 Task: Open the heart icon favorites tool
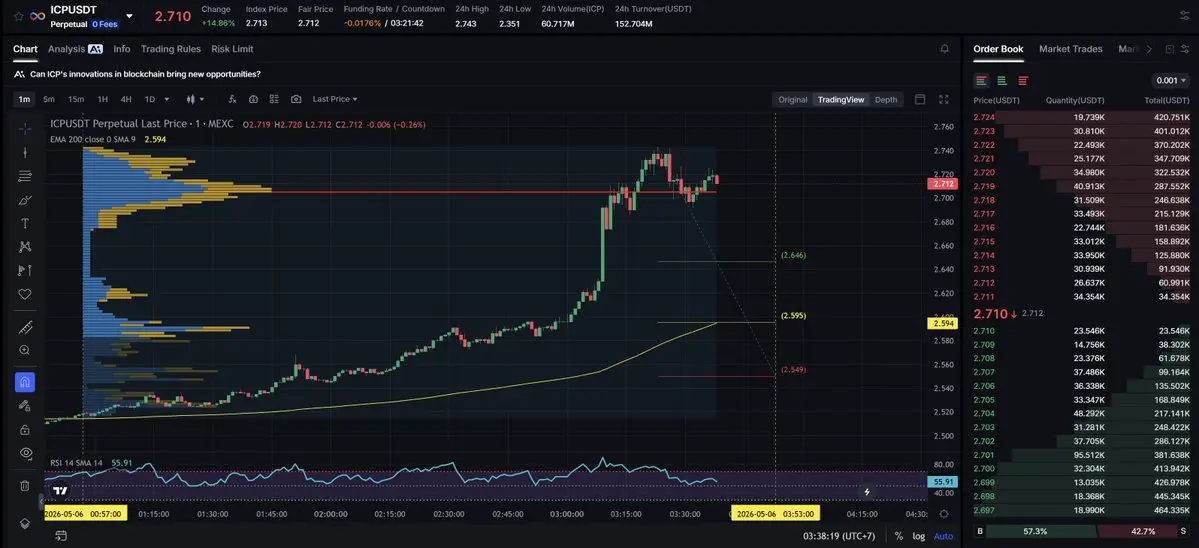pos(24,294)
